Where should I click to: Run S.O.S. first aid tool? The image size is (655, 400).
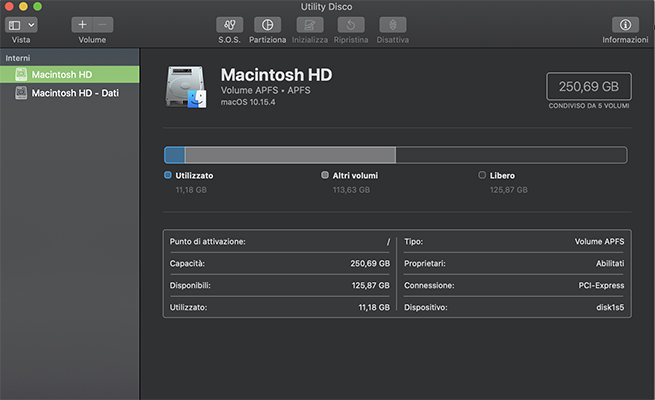pos(229,25)
